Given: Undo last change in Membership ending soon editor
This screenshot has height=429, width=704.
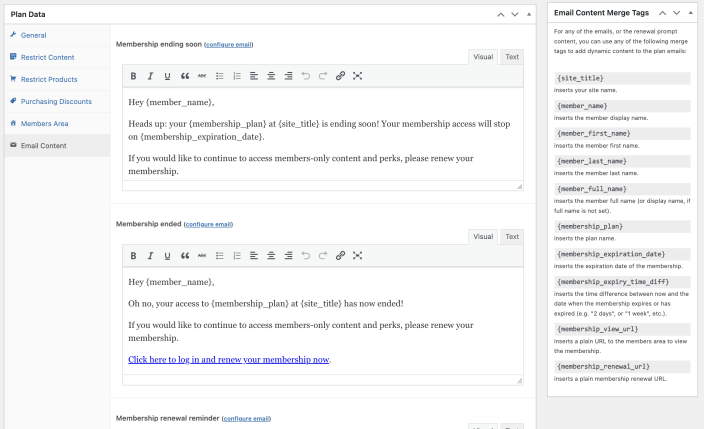Looking at the screenshot, I should 306,76.
